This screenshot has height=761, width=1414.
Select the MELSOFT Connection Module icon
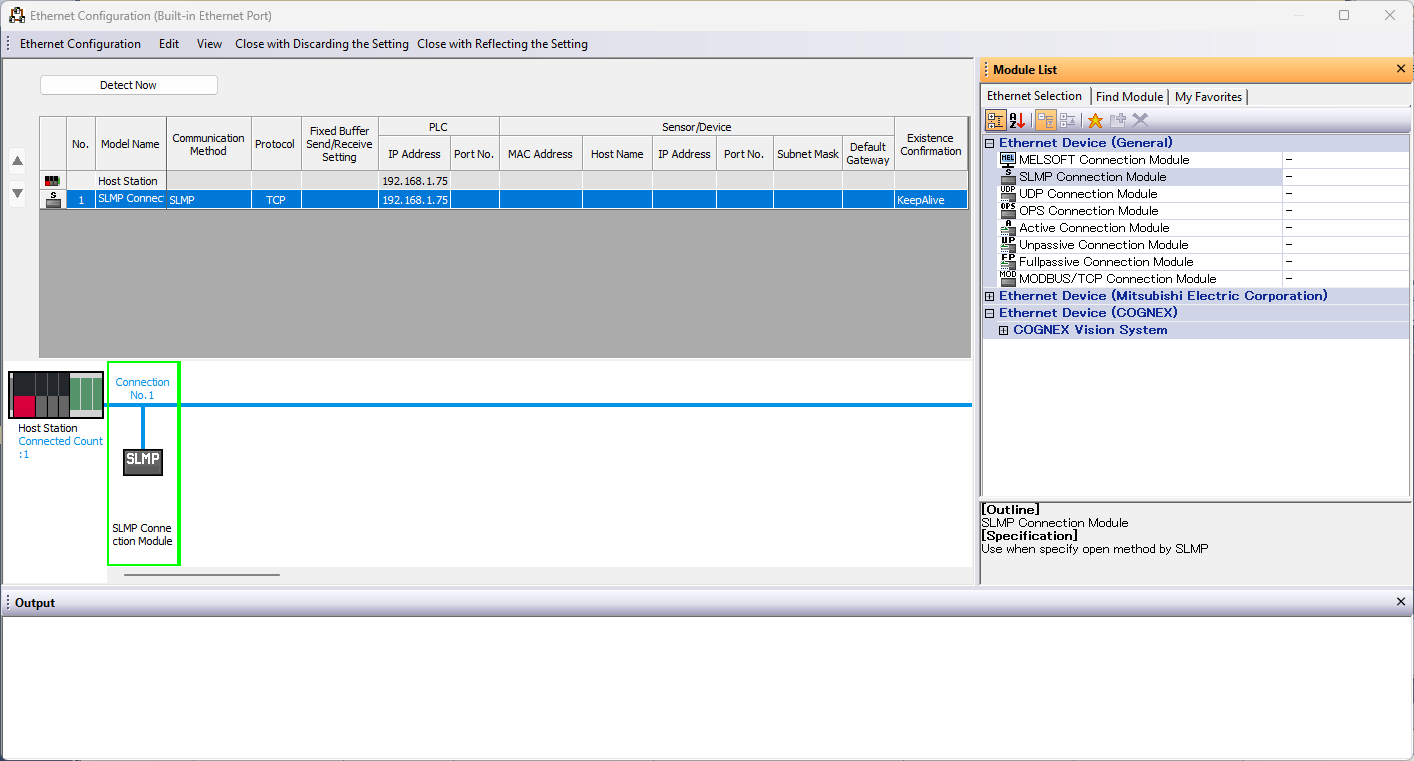[x=1008, y=160]
